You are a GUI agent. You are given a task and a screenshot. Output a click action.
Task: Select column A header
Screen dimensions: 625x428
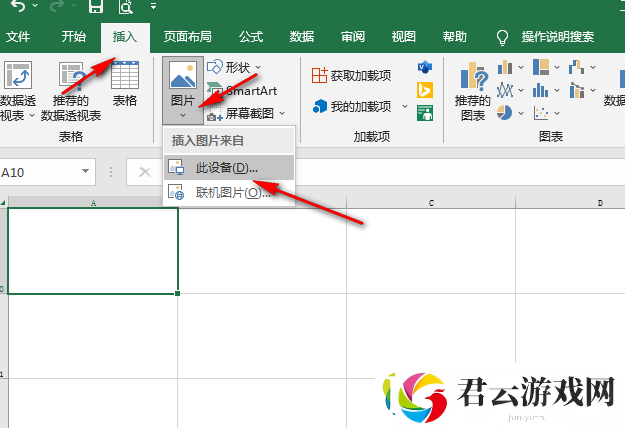[x=93, y=203]
